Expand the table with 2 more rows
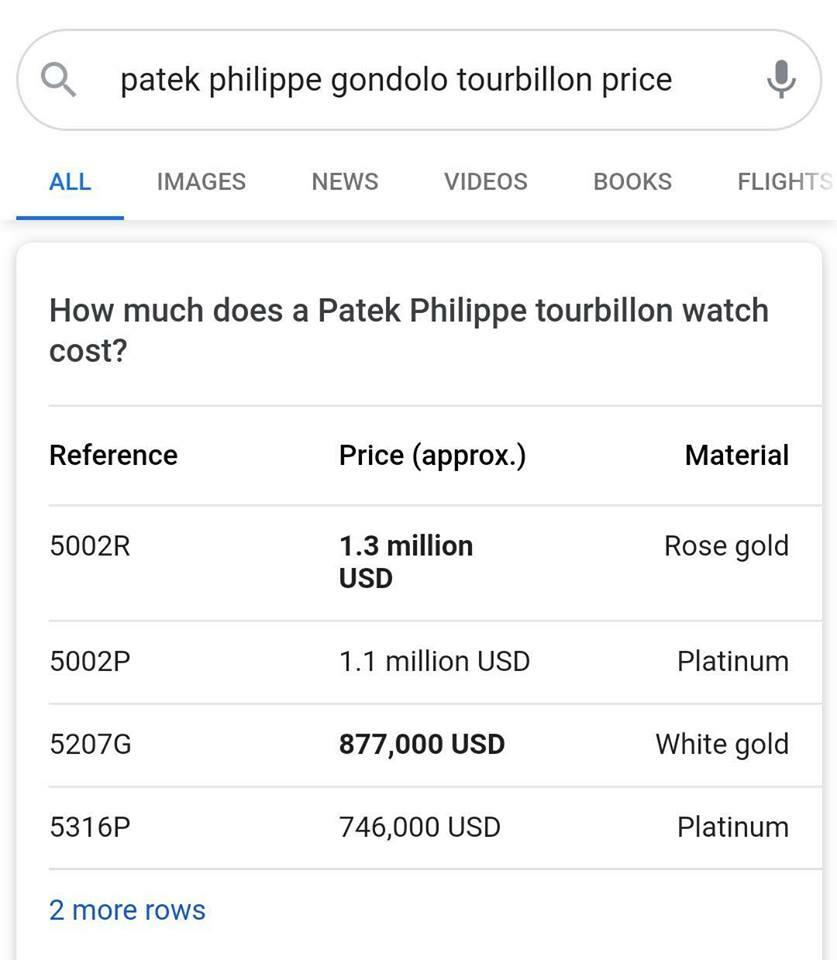Screen dimensions: 837x960 point(127,910)
